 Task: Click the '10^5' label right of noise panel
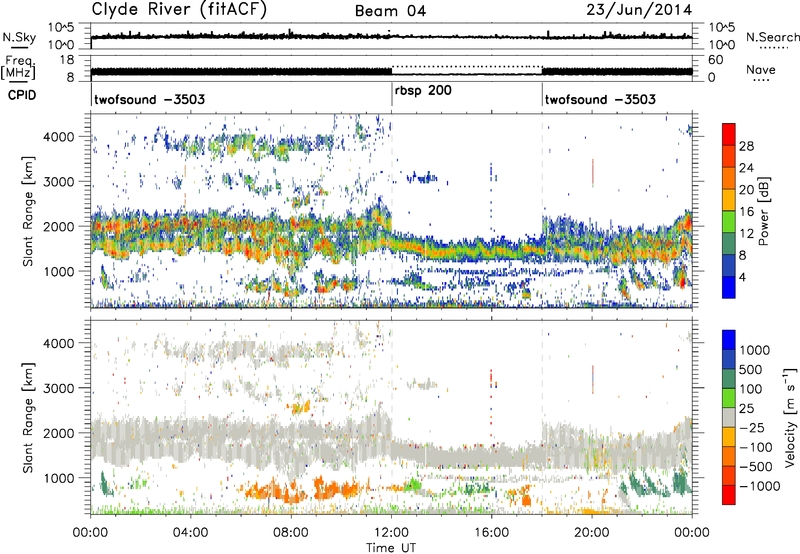[722, 27]
